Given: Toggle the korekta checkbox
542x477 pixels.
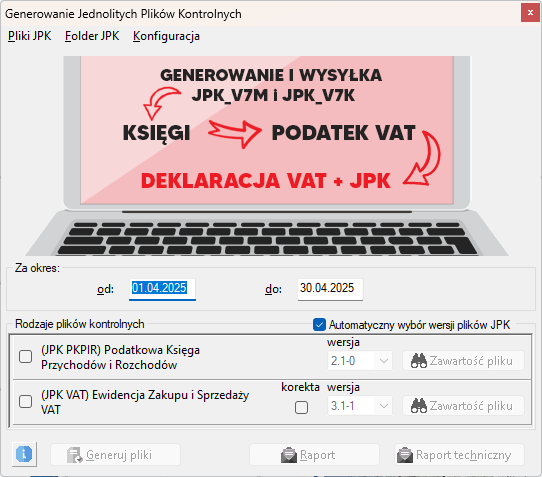Looking at the screenshot, I should 301,407.
